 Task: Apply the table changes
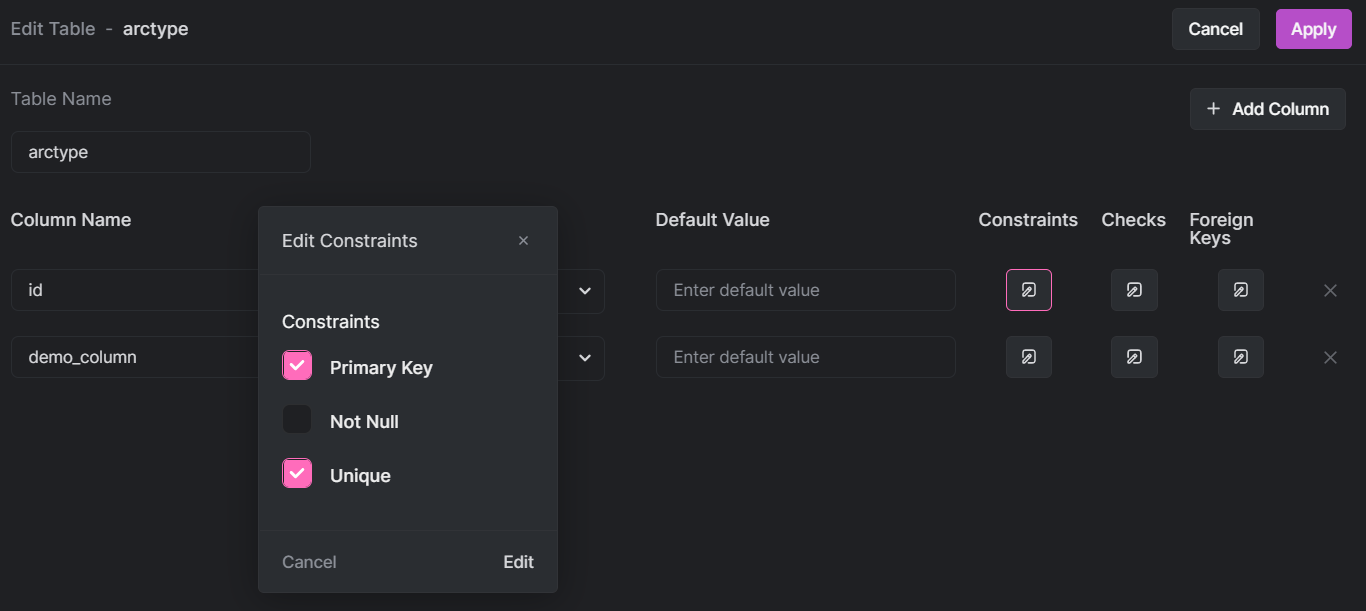click(x=1313, y=29)
